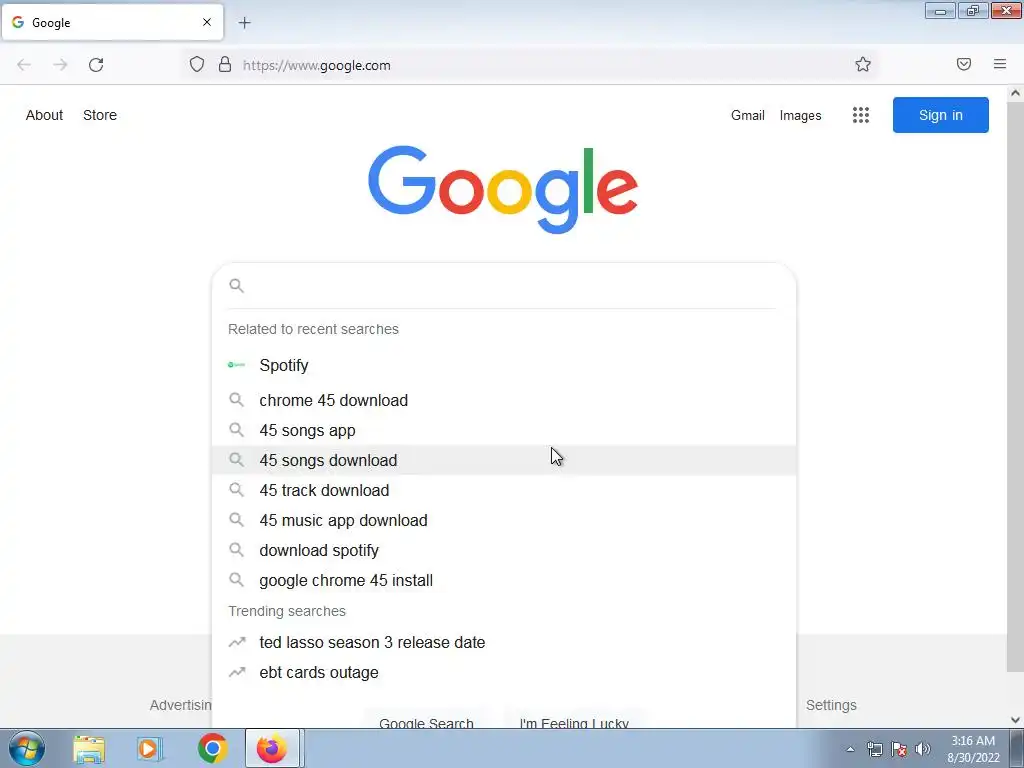1024x768 pixels.
Task: Launch Windows Media Player from taskbar
Action: (x=150, y=748)
